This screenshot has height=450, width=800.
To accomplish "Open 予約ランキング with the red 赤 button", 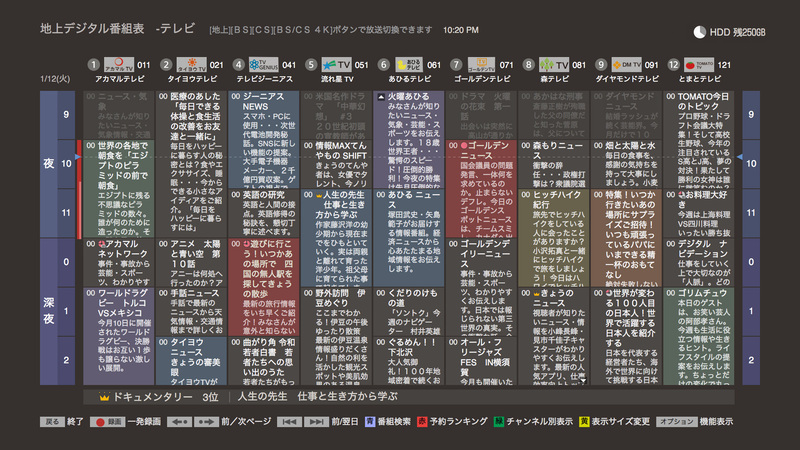I will pos(422,421).
